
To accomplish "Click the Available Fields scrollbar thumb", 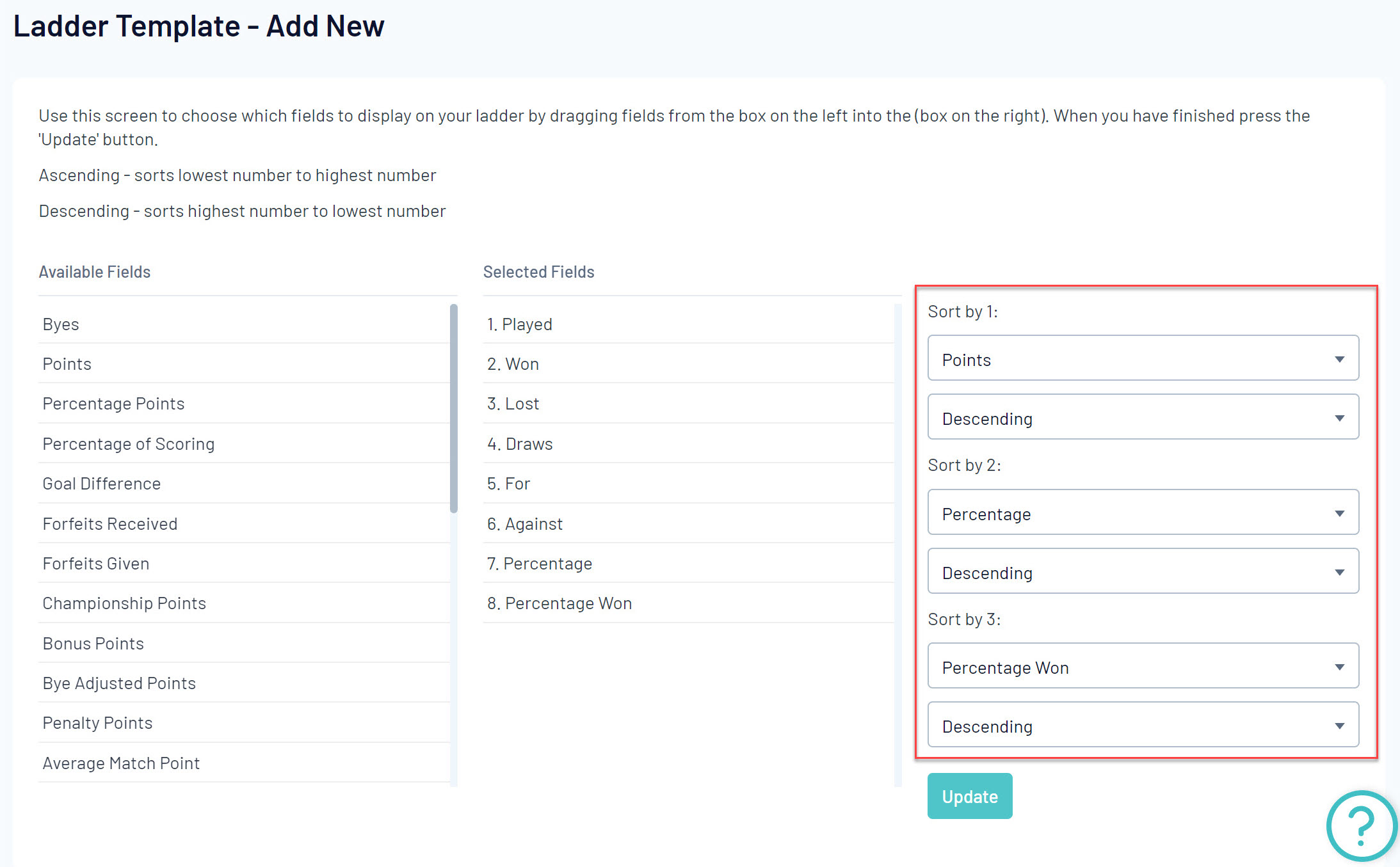I will tap(454, 408).
